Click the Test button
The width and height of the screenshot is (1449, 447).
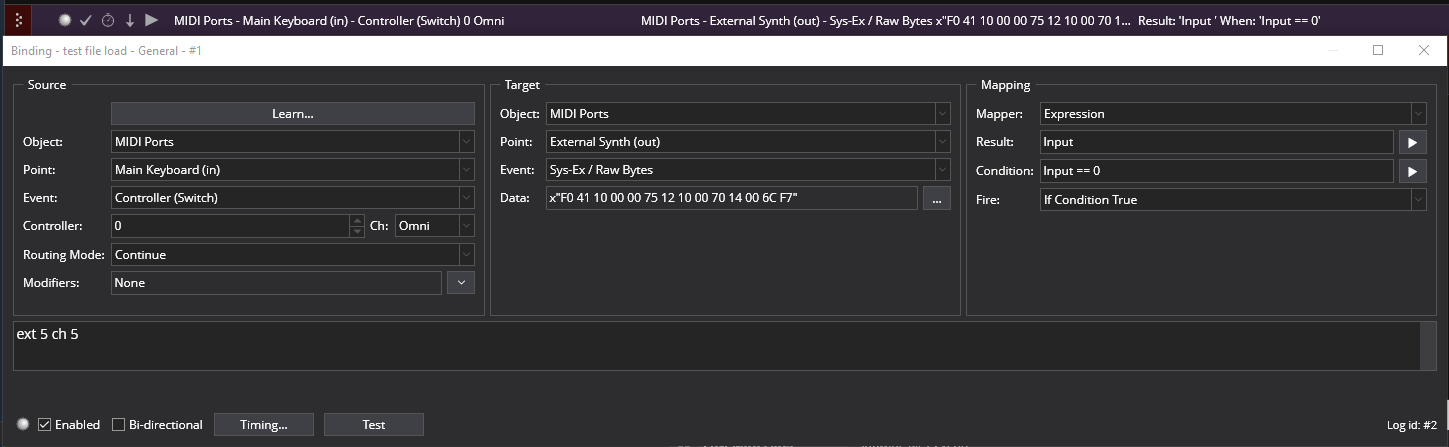click(373, 425)
